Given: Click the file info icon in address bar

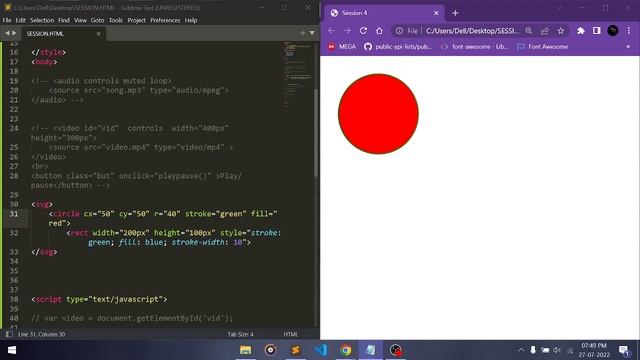Looking at the screenshot, I should click(399, 31).
